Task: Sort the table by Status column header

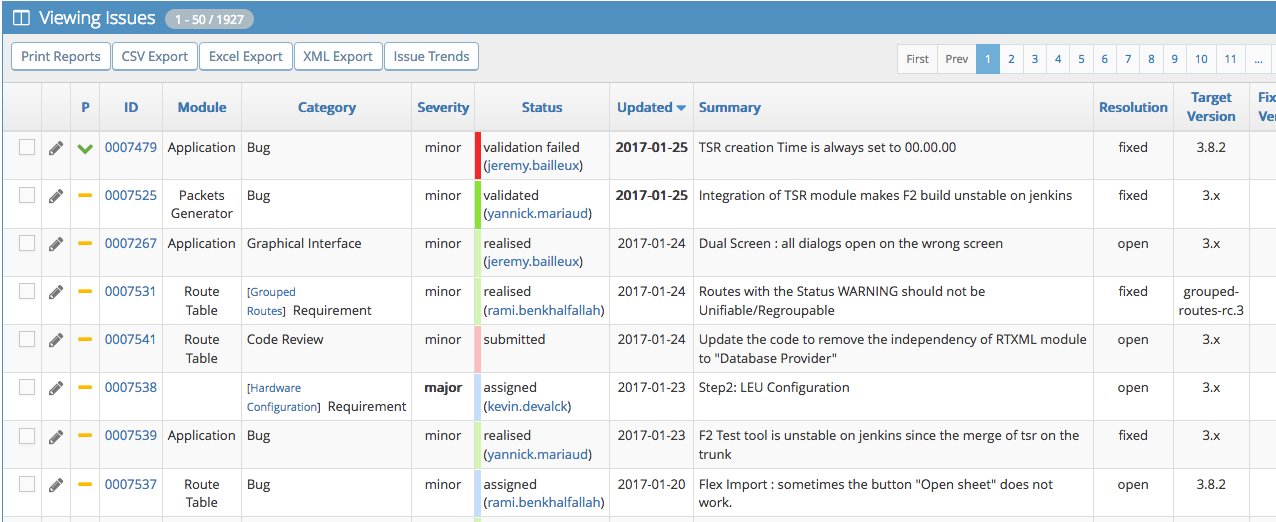Action: tap(542, 108)
